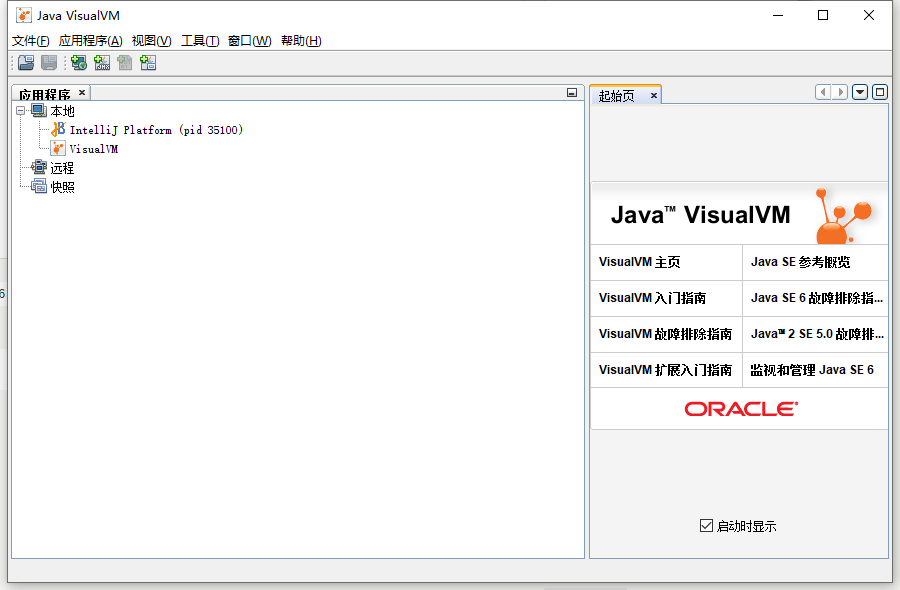900x590 pixels.
Task: Click the Java VisualVM banner on the start page
Action: click(x=739, y=215)
